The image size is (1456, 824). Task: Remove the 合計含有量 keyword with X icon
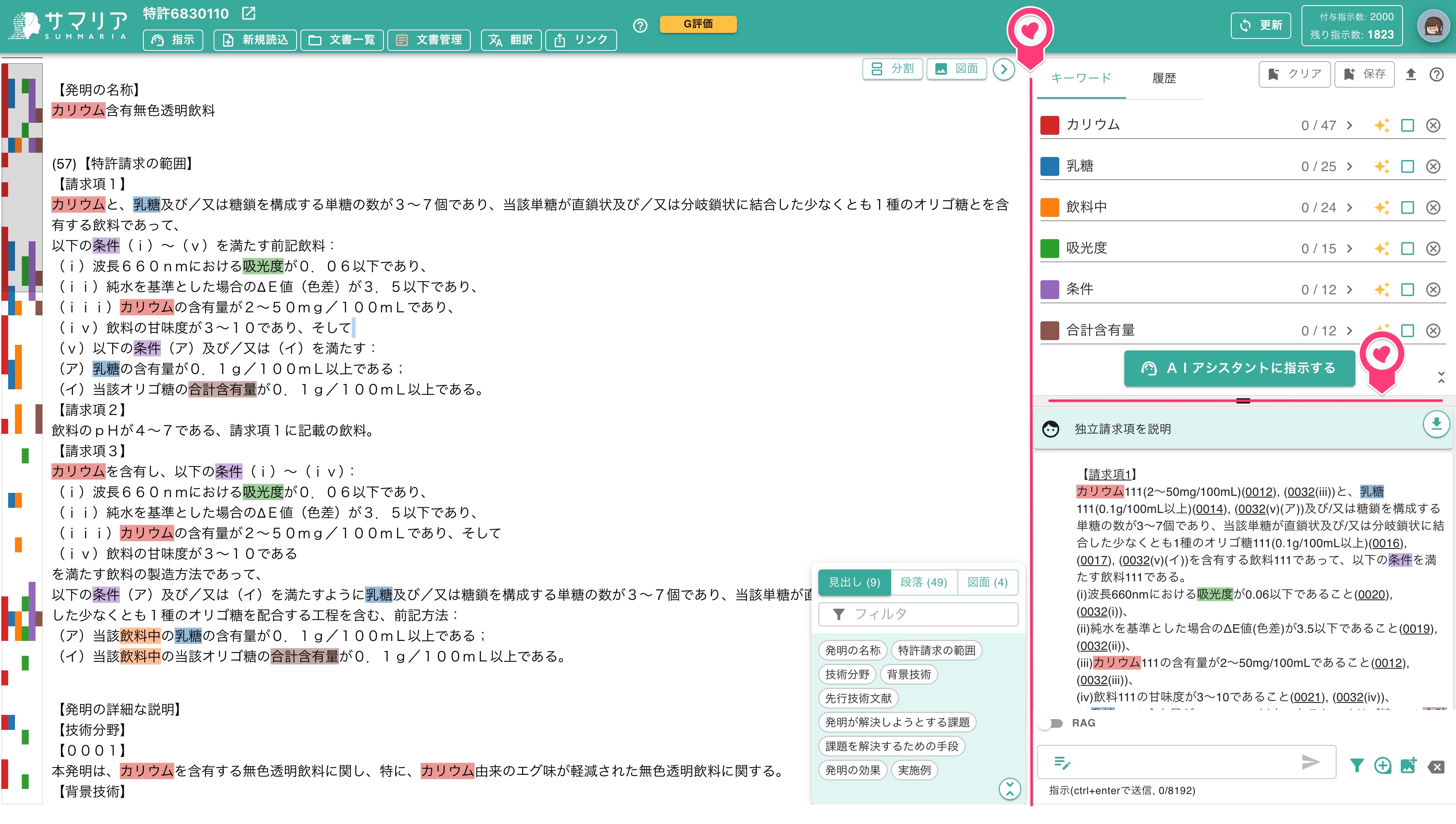[x=1433, y=331]
